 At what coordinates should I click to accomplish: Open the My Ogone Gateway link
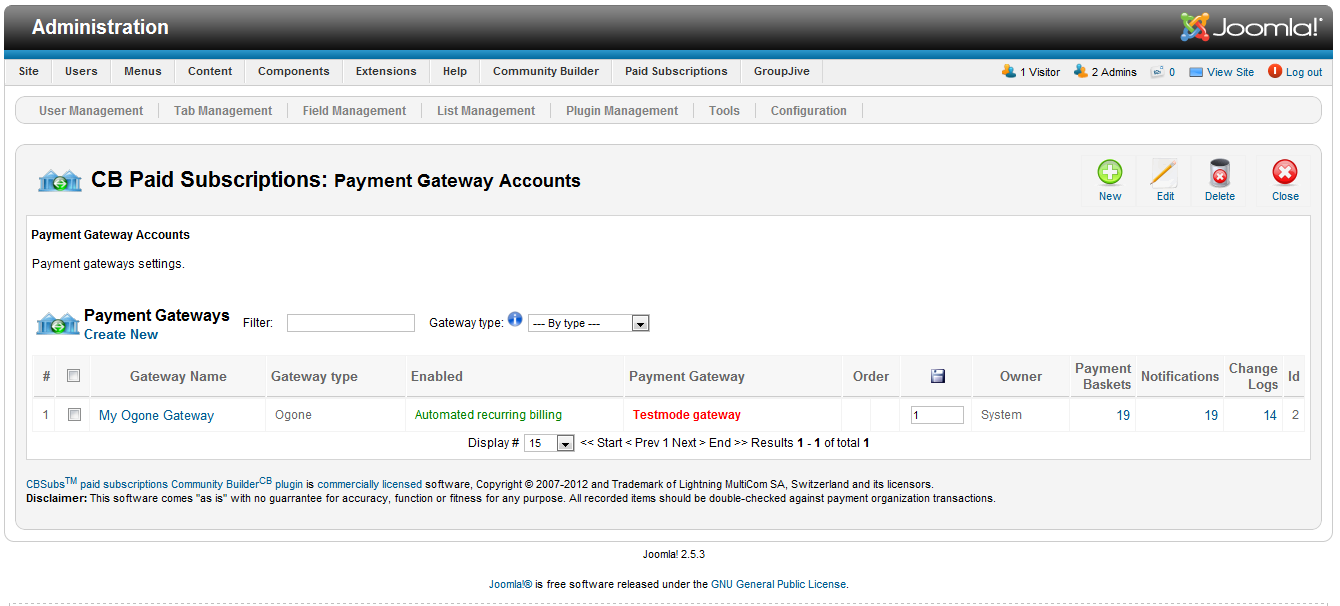156,415
